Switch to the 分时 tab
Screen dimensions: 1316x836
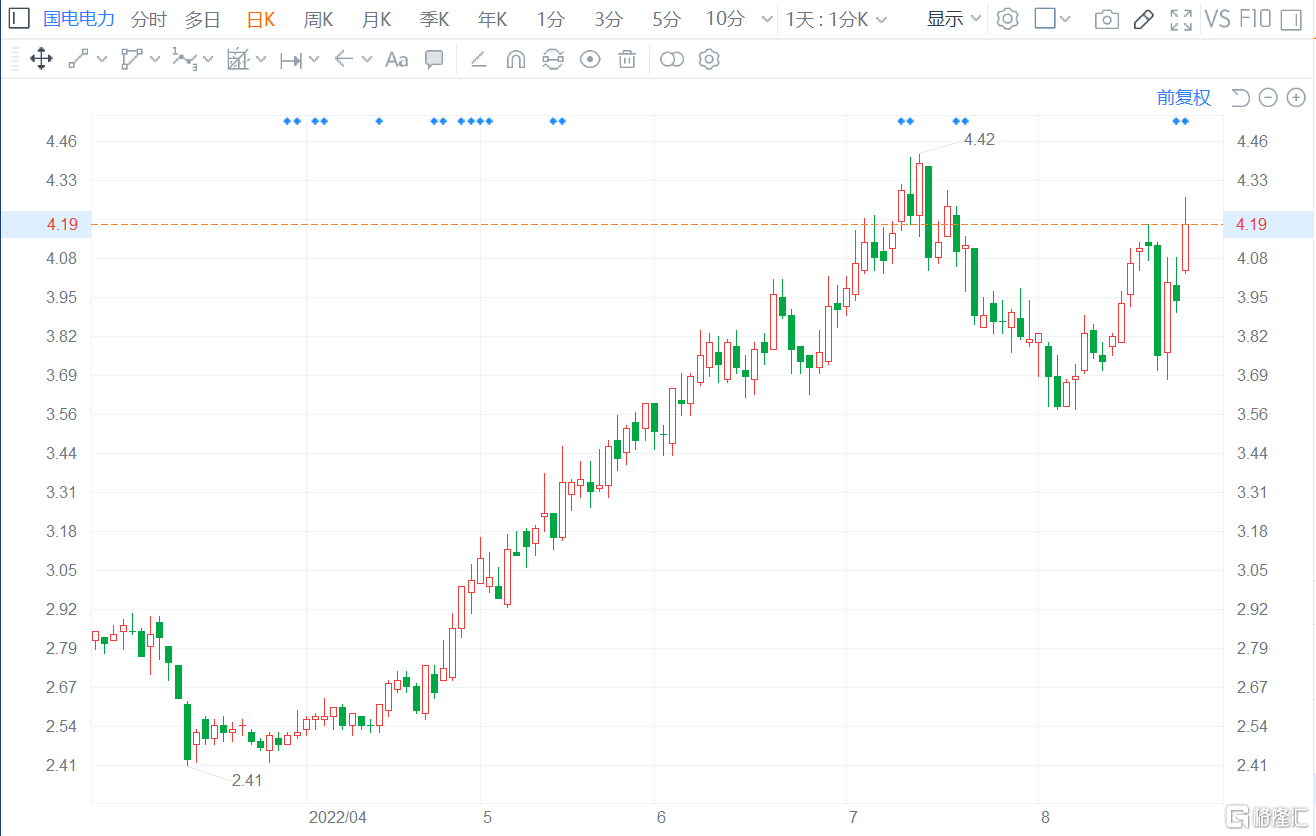[148, 19]
